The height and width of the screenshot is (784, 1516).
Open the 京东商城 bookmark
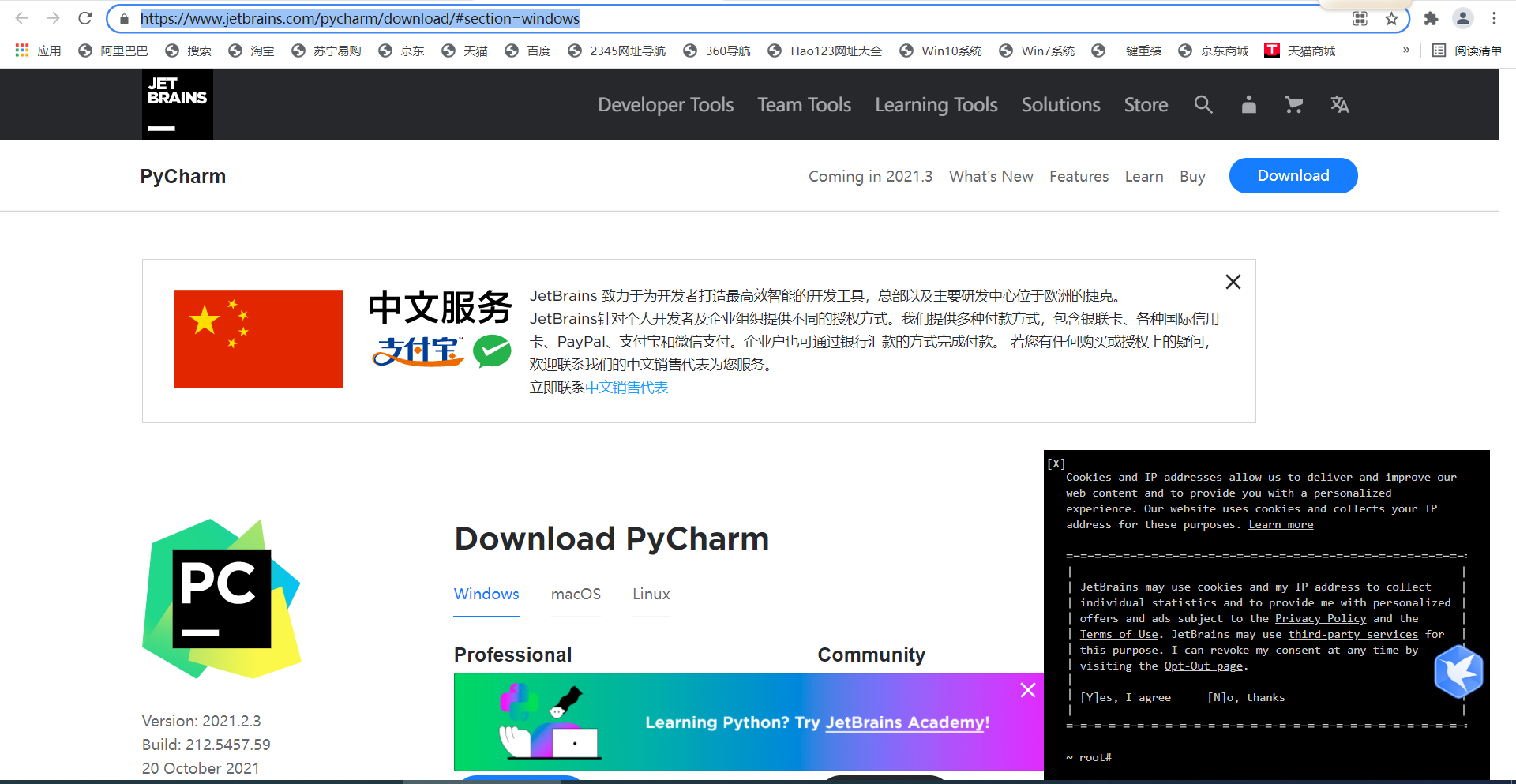pos(1214,51)
